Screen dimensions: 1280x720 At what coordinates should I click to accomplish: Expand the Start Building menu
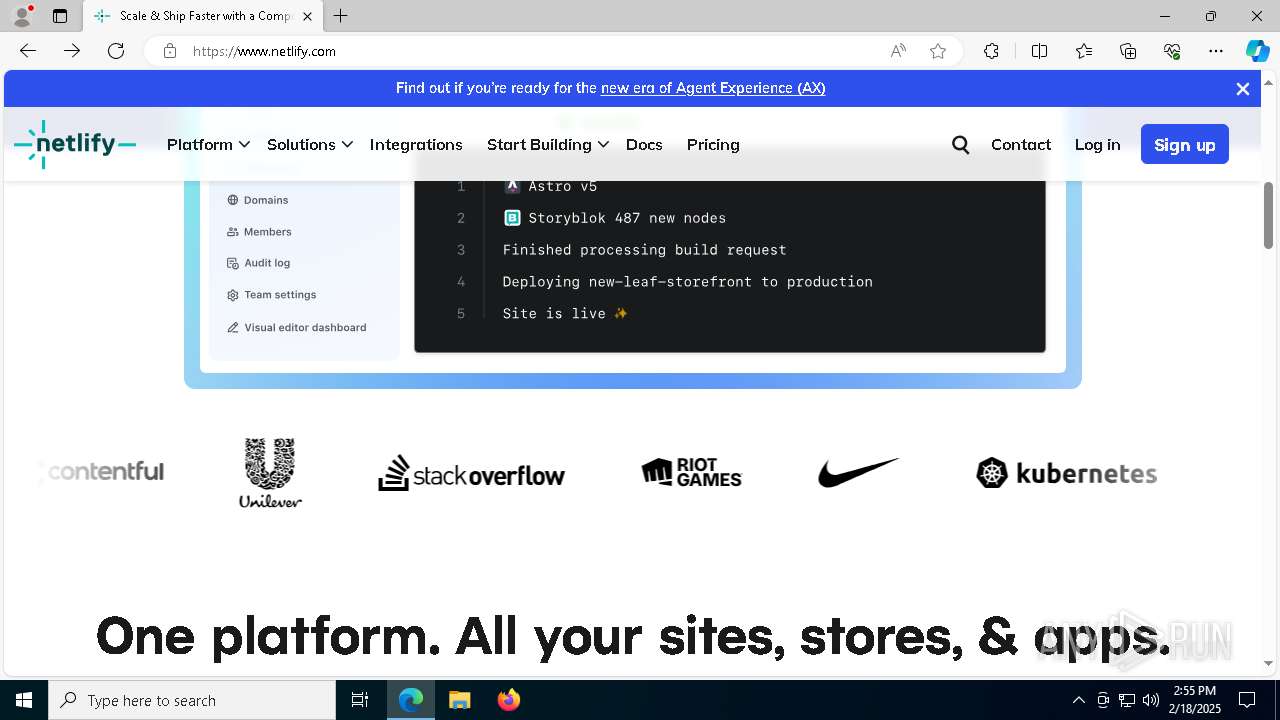tap(548, 145)
